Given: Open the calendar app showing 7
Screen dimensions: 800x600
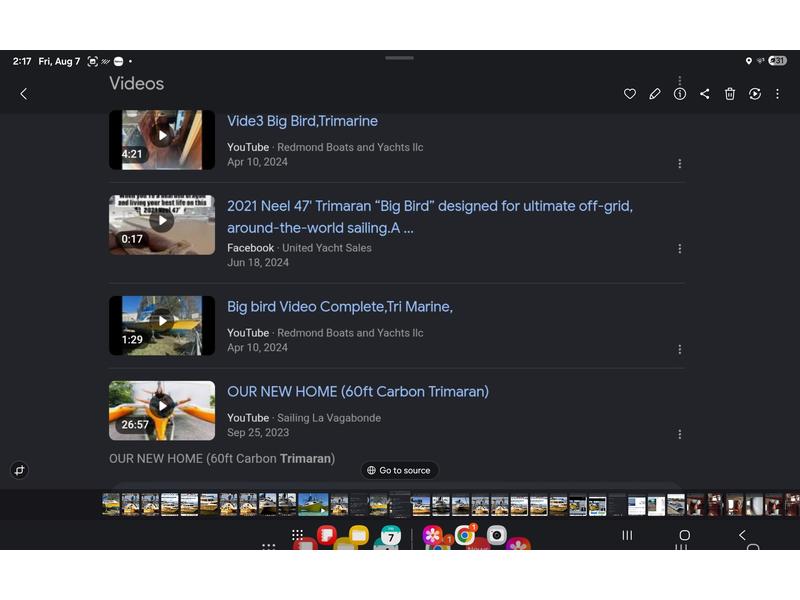Looking at the screenshot, I should pyautogui.click(x=391, y=536).
